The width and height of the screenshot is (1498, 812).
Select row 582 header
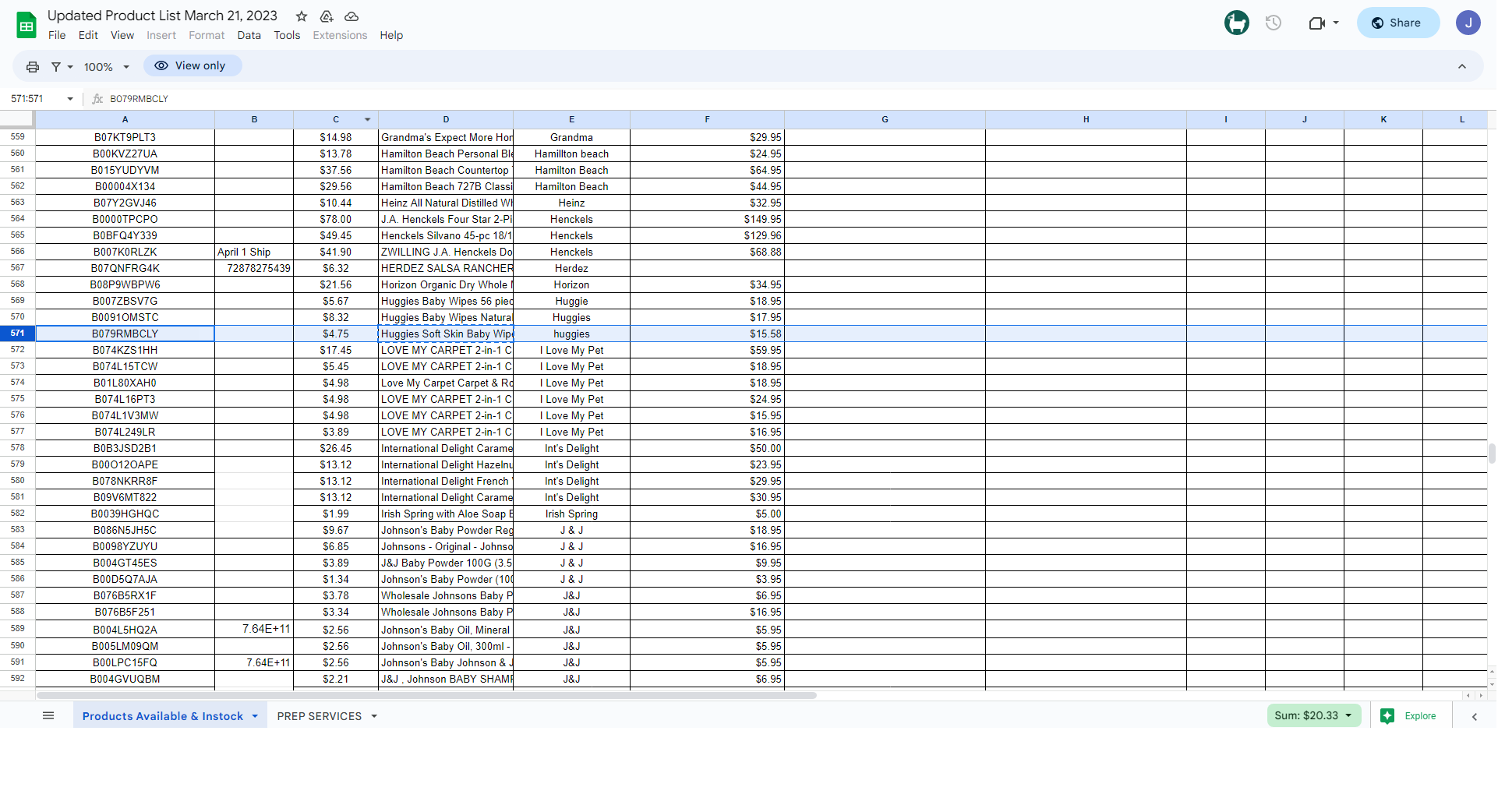pos(17,514)
